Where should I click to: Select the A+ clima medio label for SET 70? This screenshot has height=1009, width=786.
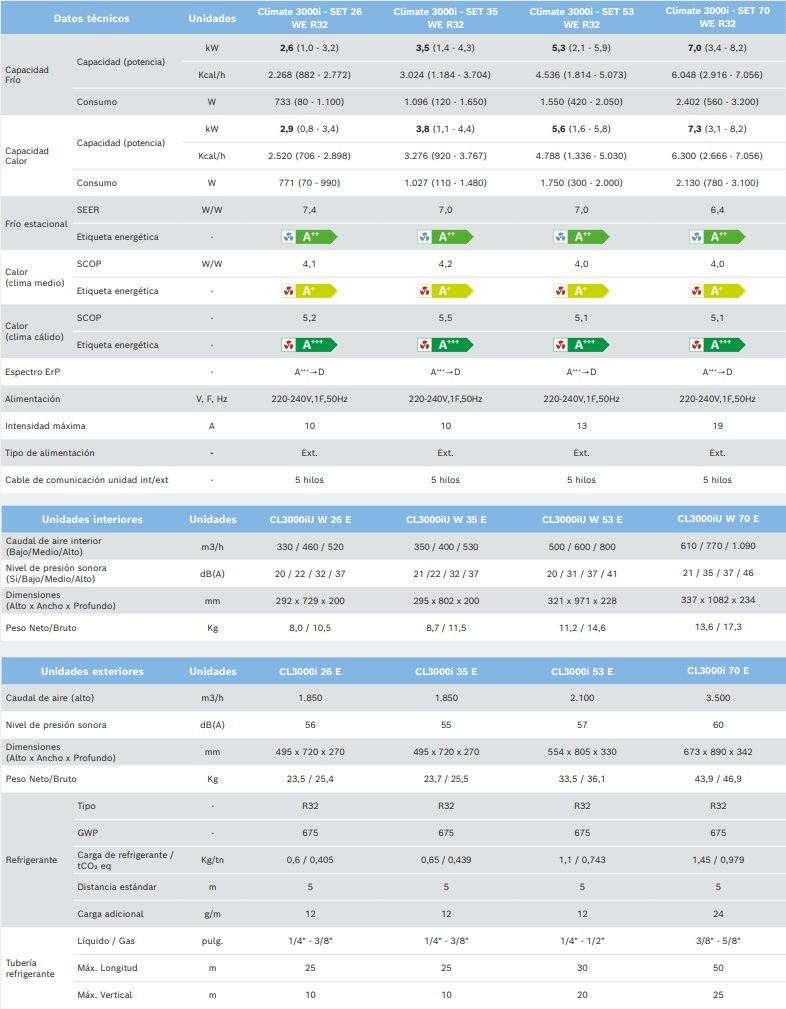coord(717,291)
